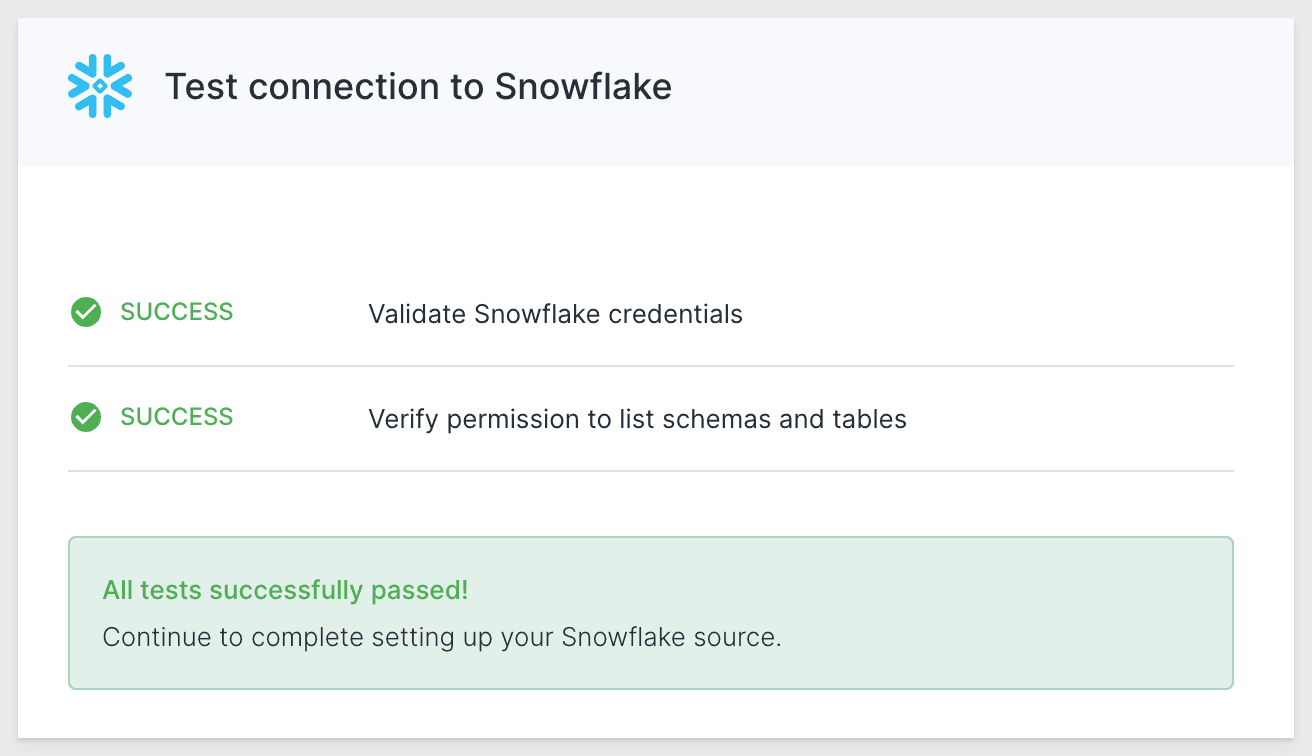Click the snowflake emblem in the header
The image size is (1312, 756).
coord(99,87)
